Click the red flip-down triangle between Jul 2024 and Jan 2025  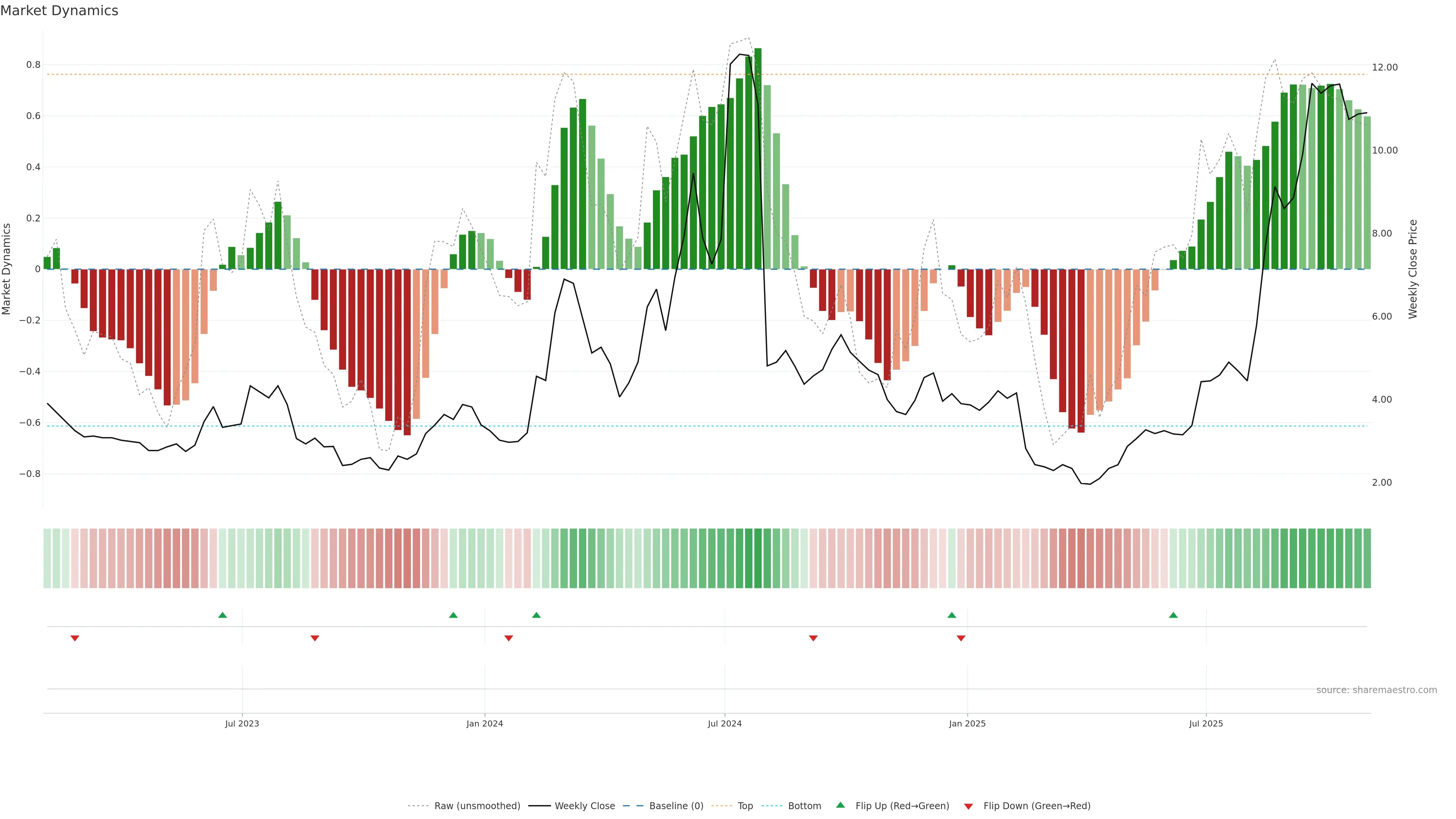(x=813, y=638)
